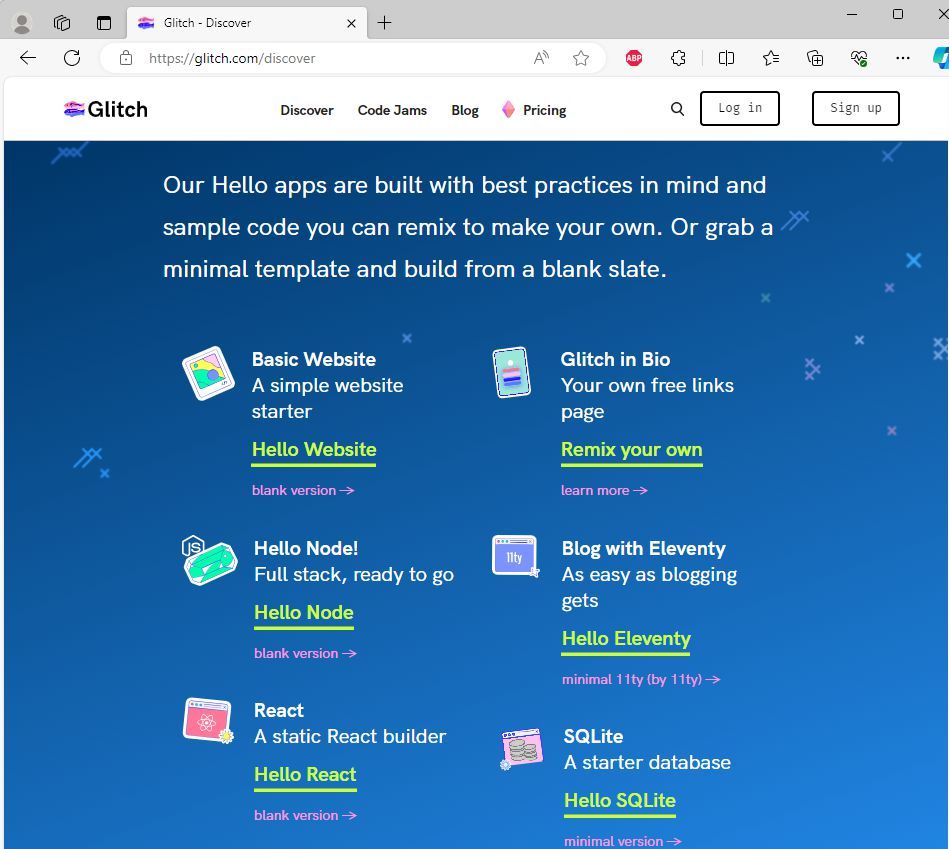Click the SQLite database icon
Screen dimensions: 949x849
(x=521, y=749)
